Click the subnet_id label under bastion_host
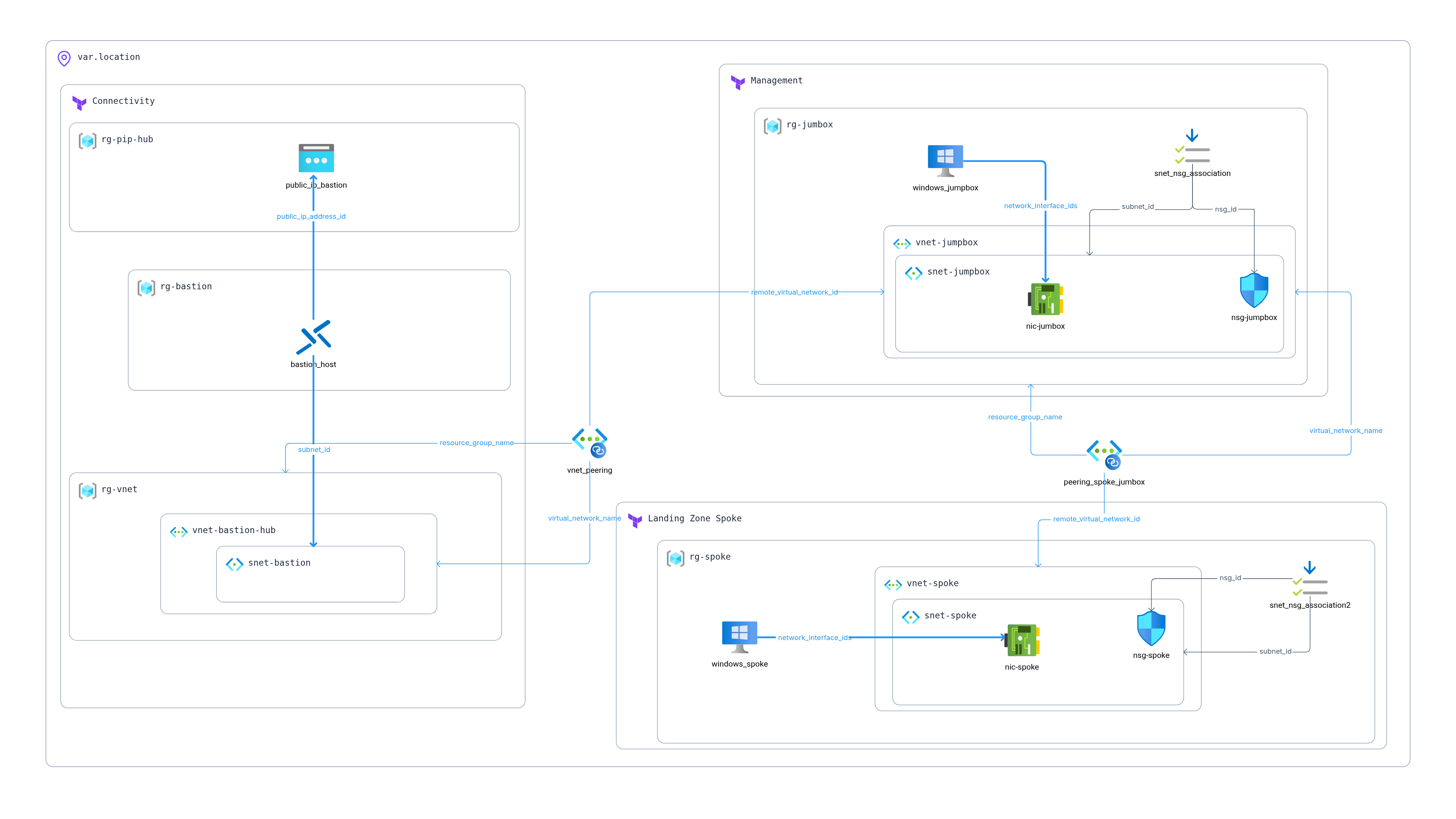 click(314, 449)
